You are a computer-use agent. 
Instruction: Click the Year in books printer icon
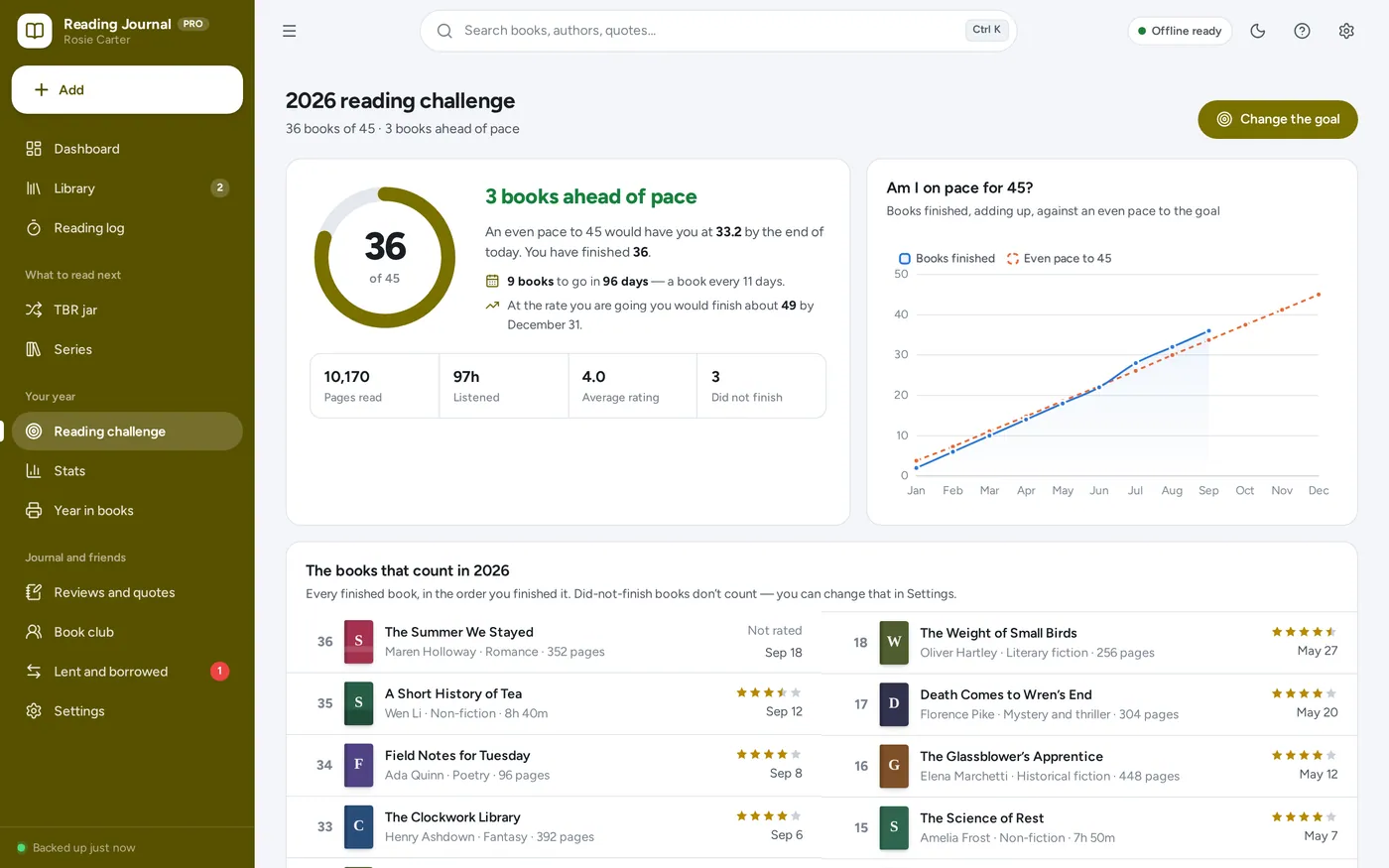34,511
